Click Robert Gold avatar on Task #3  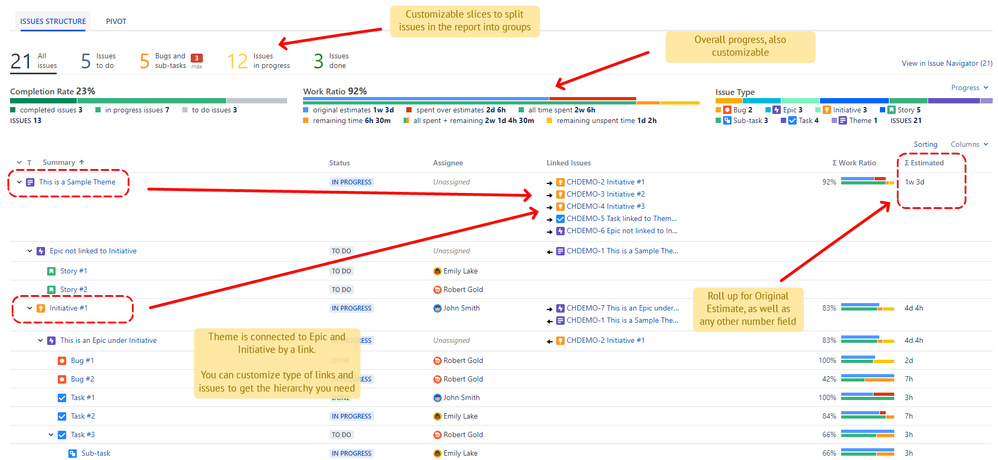437,435
